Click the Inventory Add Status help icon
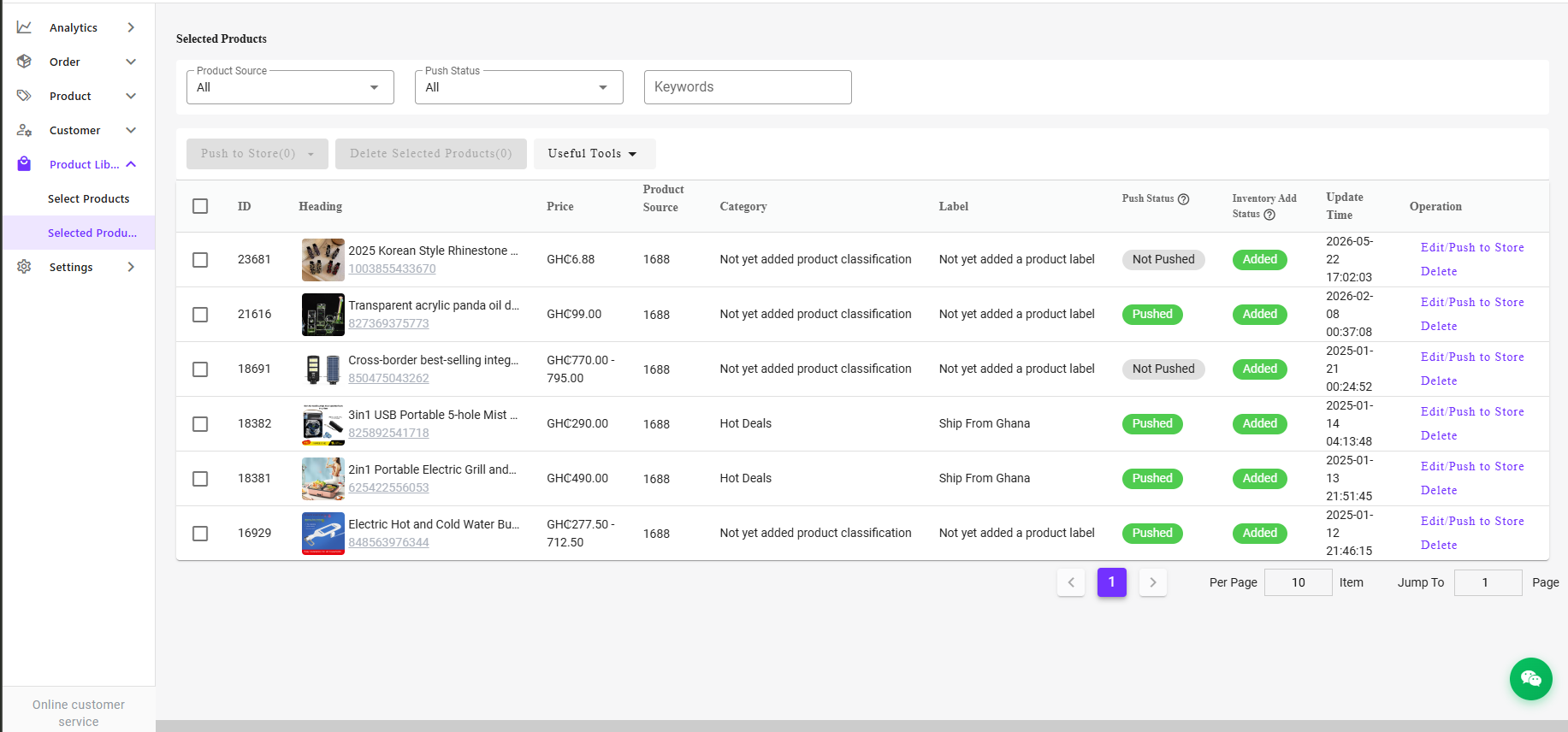The image size is (1568, 732). click(1269, 215)
